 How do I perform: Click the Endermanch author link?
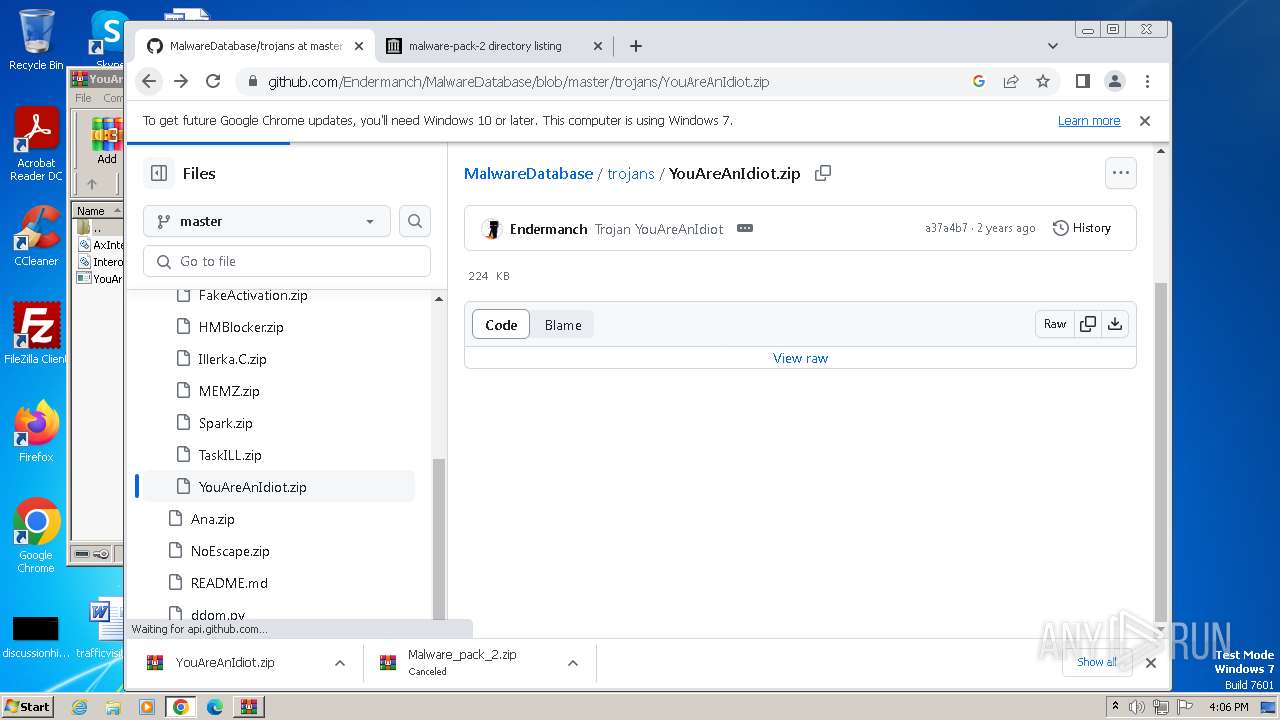point(548,229)
